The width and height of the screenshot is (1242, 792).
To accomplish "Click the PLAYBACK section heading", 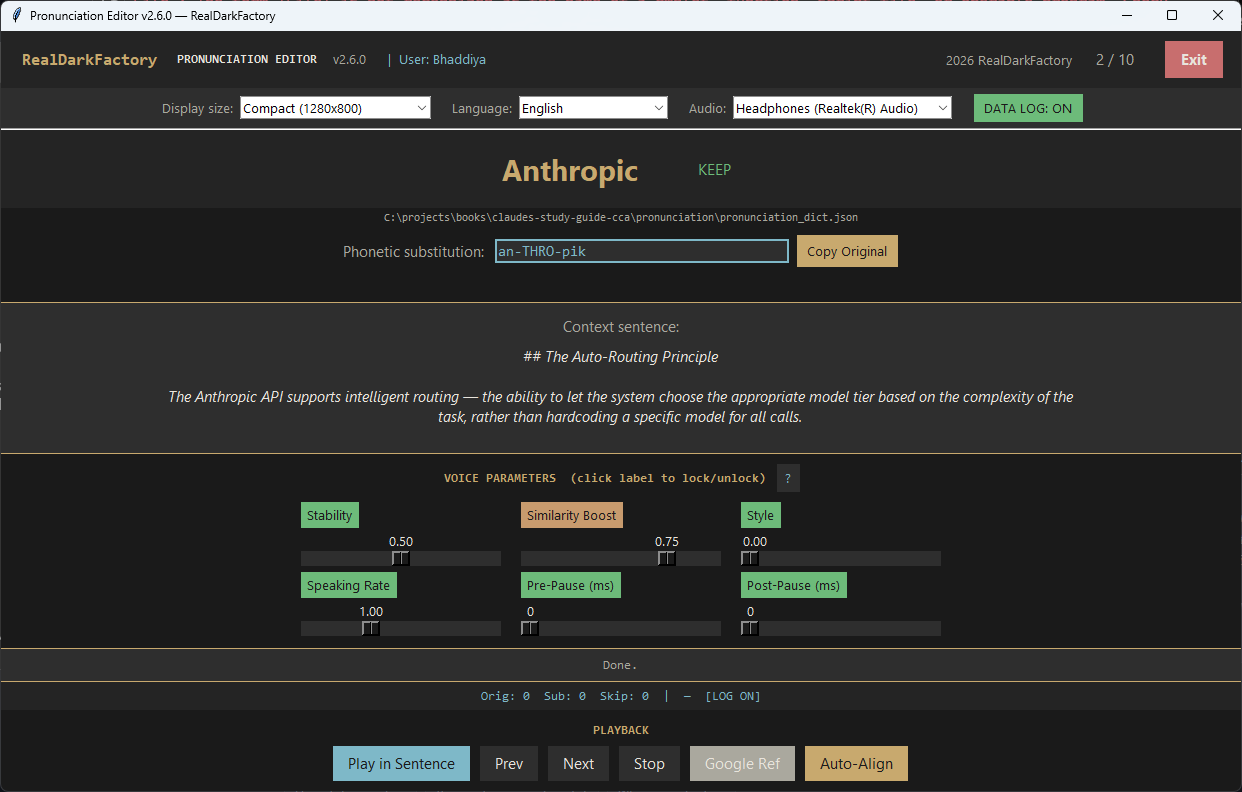I will pyautogui.click(x=621, y=730).
